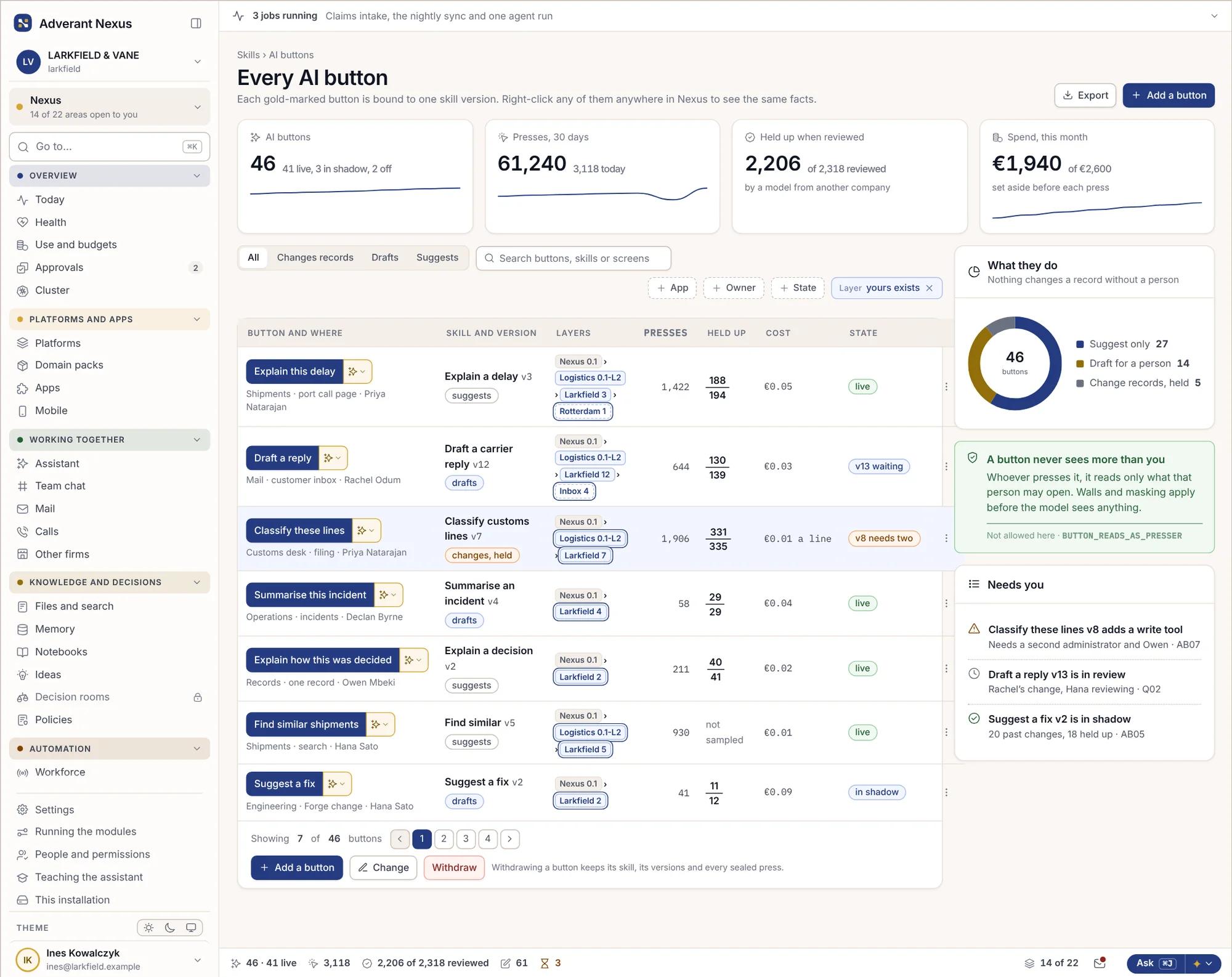
Task: Switch to the Drafts tab
Action: [x=384, y=257]
